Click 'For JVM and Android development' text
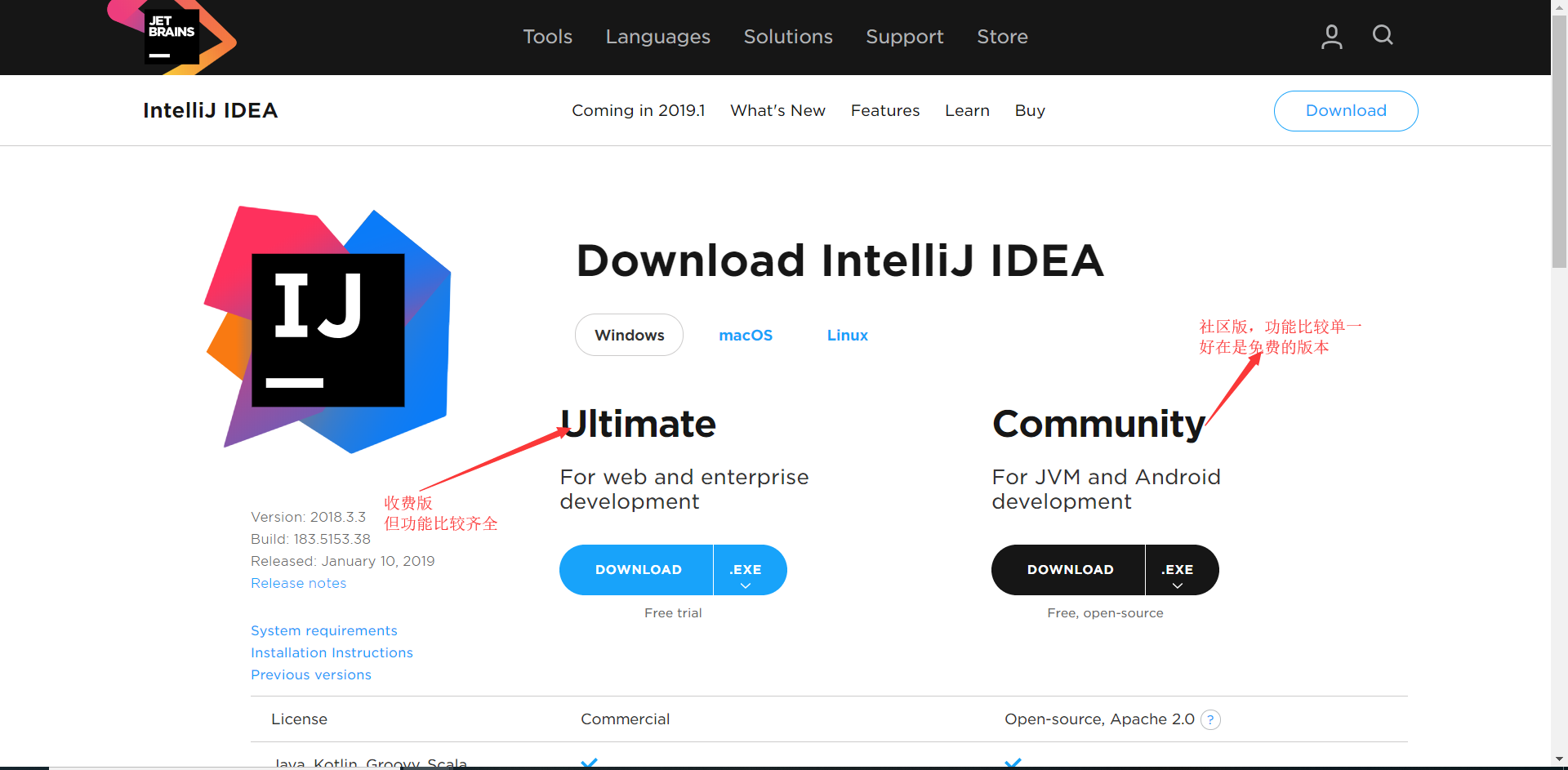1568x770 pixels. click(x=1106, y=489)
